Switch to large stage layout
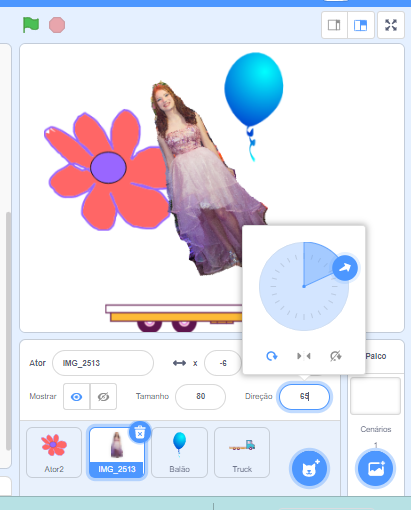 pyautogui.click(x=361, y=25)
